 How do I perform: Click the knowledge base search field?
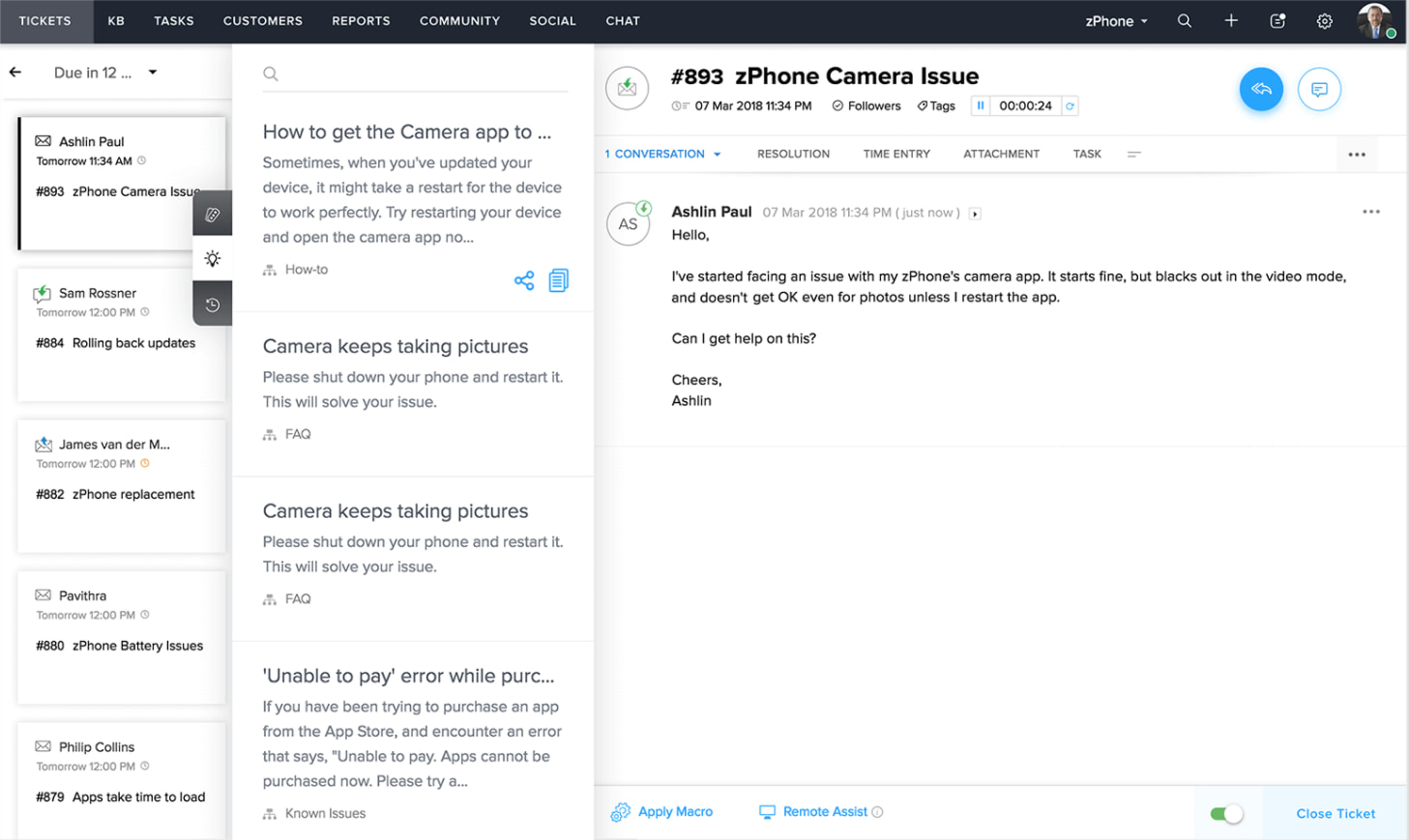[x=416, y=73]
